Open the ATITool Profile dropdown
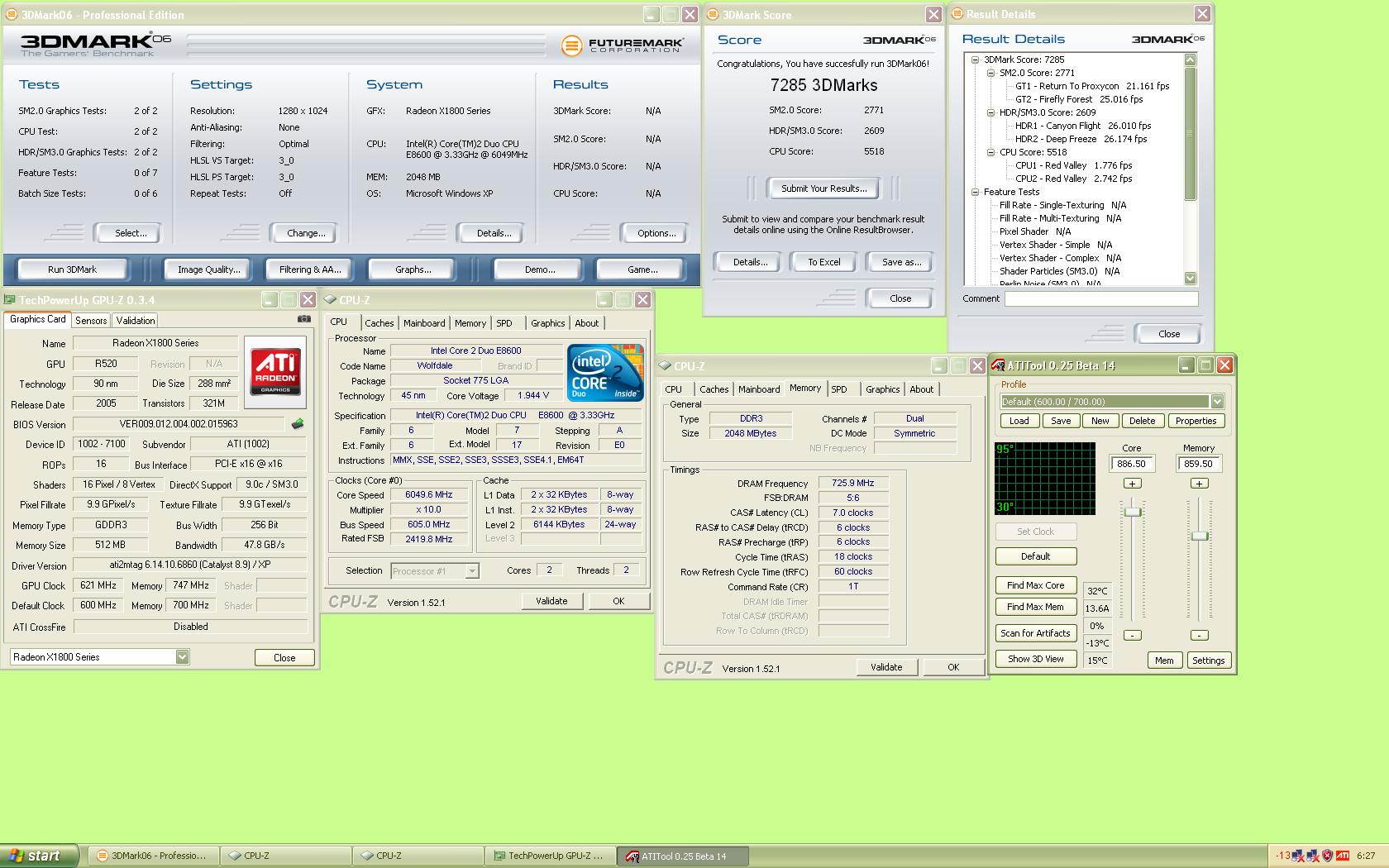 point(1217,402)
